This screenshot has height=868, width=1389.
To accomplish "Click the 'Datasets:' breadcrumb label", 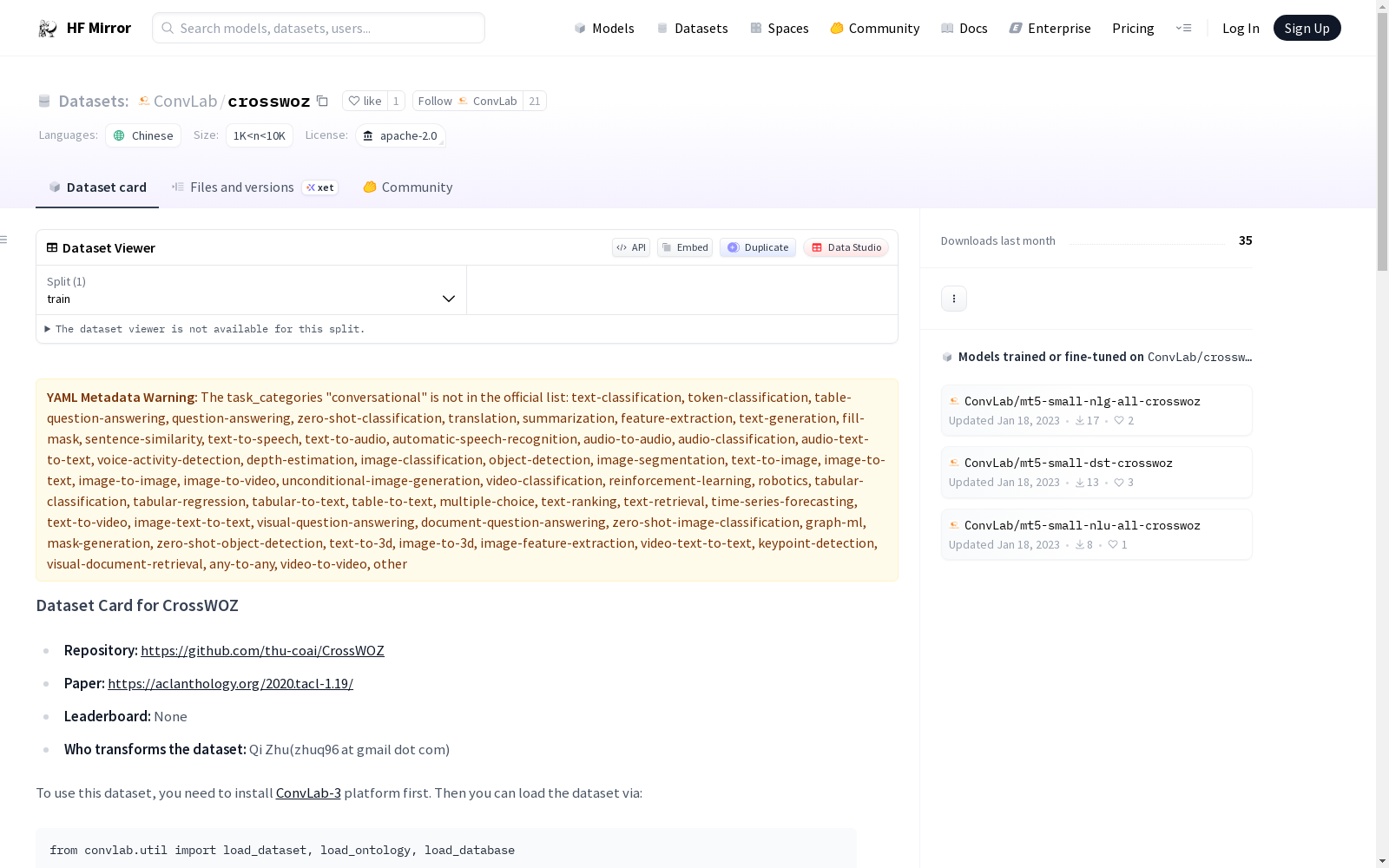I will click(x=94, y=101).
